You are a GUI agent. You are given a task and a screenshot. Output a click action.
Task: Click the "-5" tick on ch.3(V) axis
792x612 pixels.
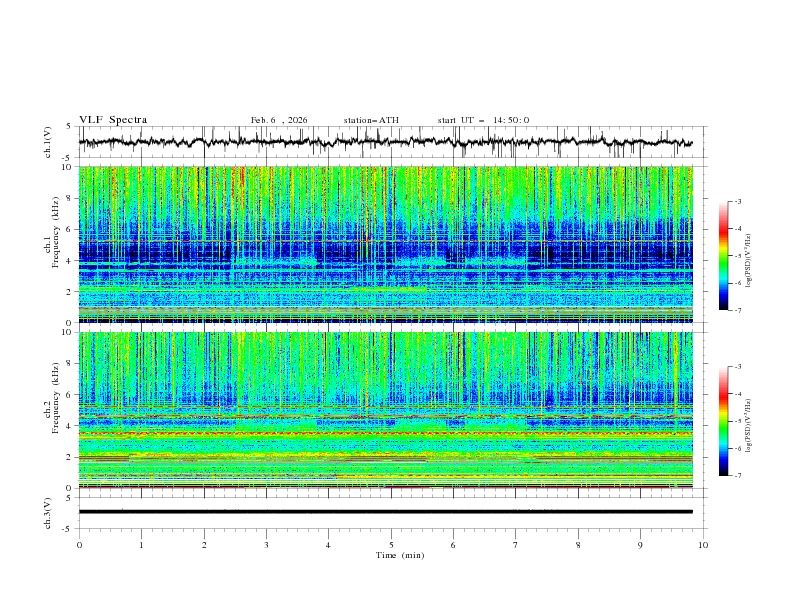click(x=68, y=529)
